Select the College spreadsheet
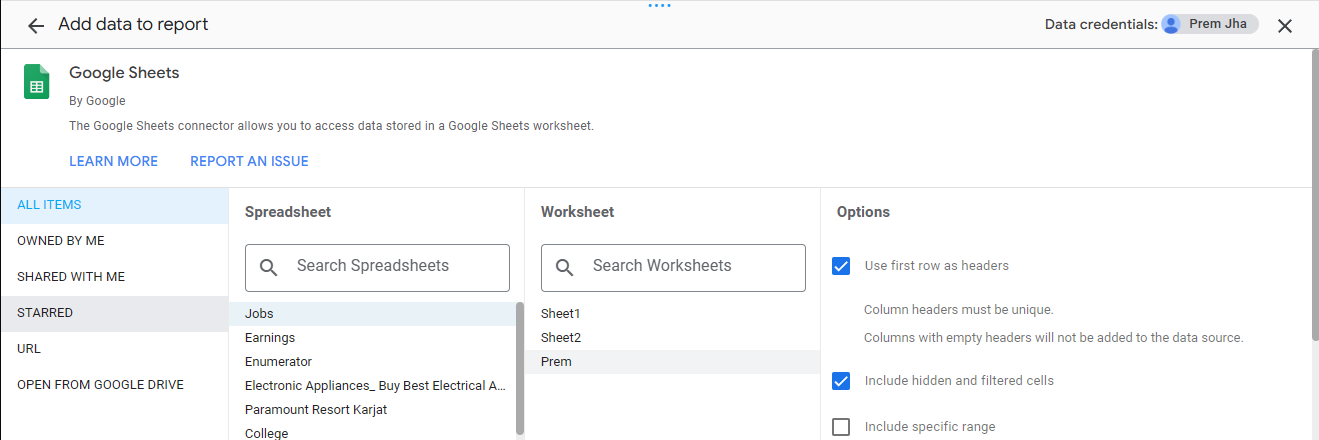The height and width of the screenshot is (440, 1319). tap(372, 433)
